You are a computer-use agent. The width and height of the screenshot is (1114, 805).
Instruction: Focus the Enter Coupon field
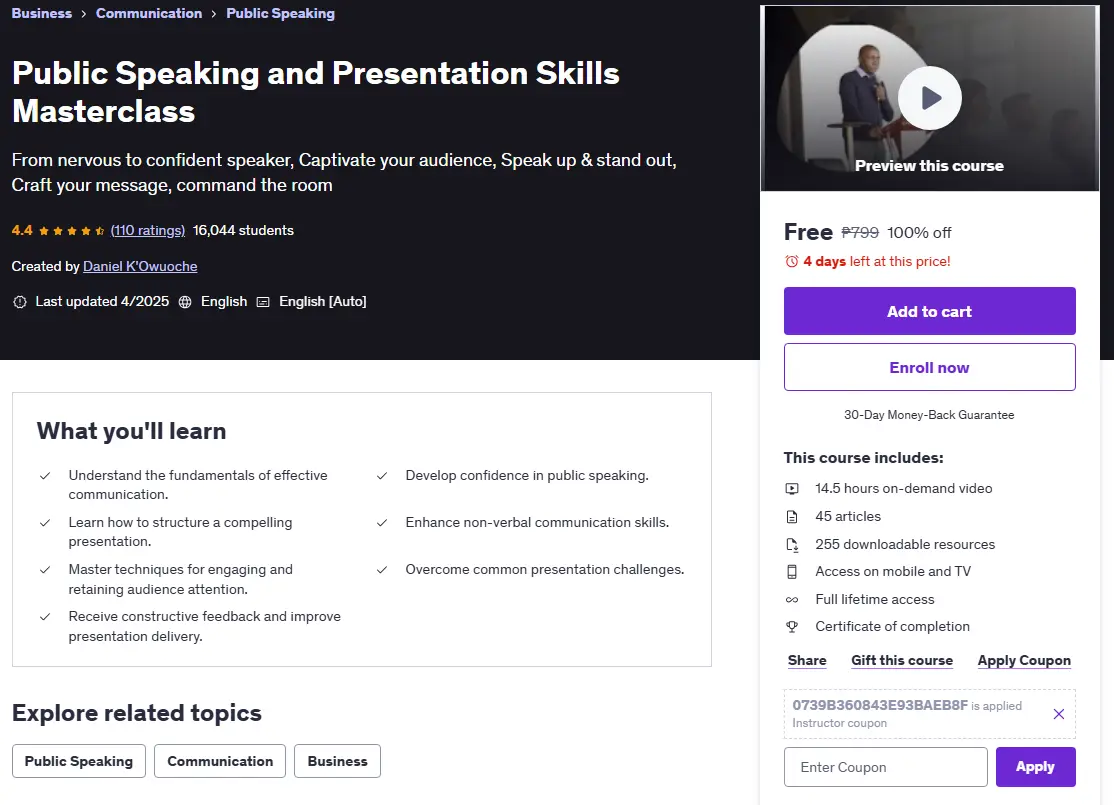point(885,767)
